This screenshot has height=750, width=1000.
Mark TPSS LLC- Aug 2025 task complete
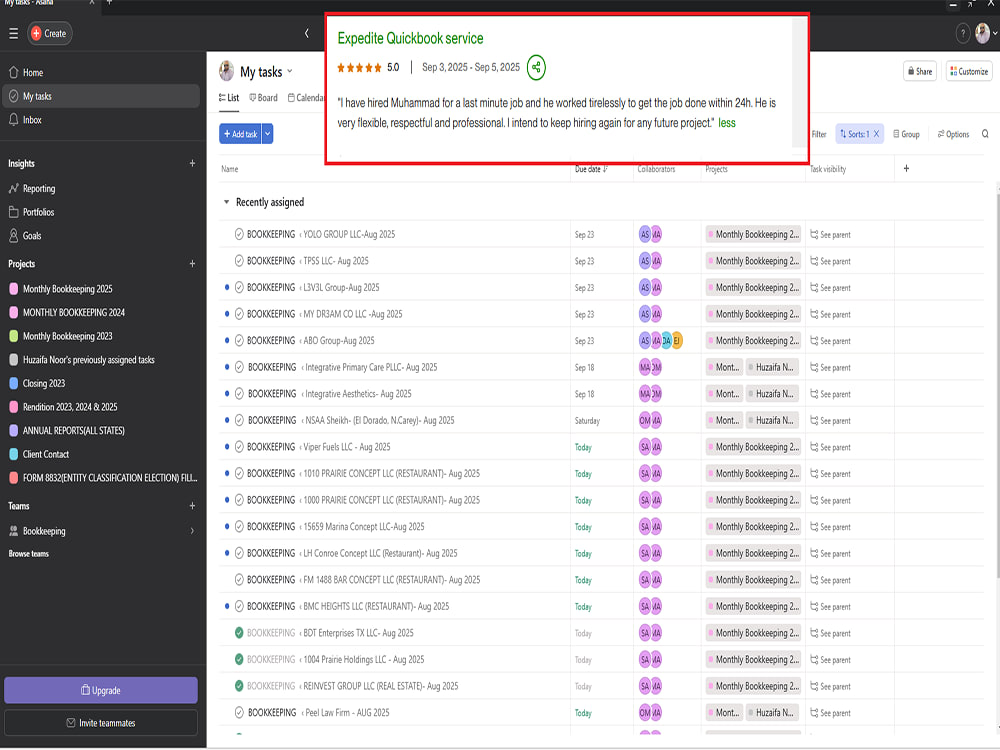click(239, 261)
